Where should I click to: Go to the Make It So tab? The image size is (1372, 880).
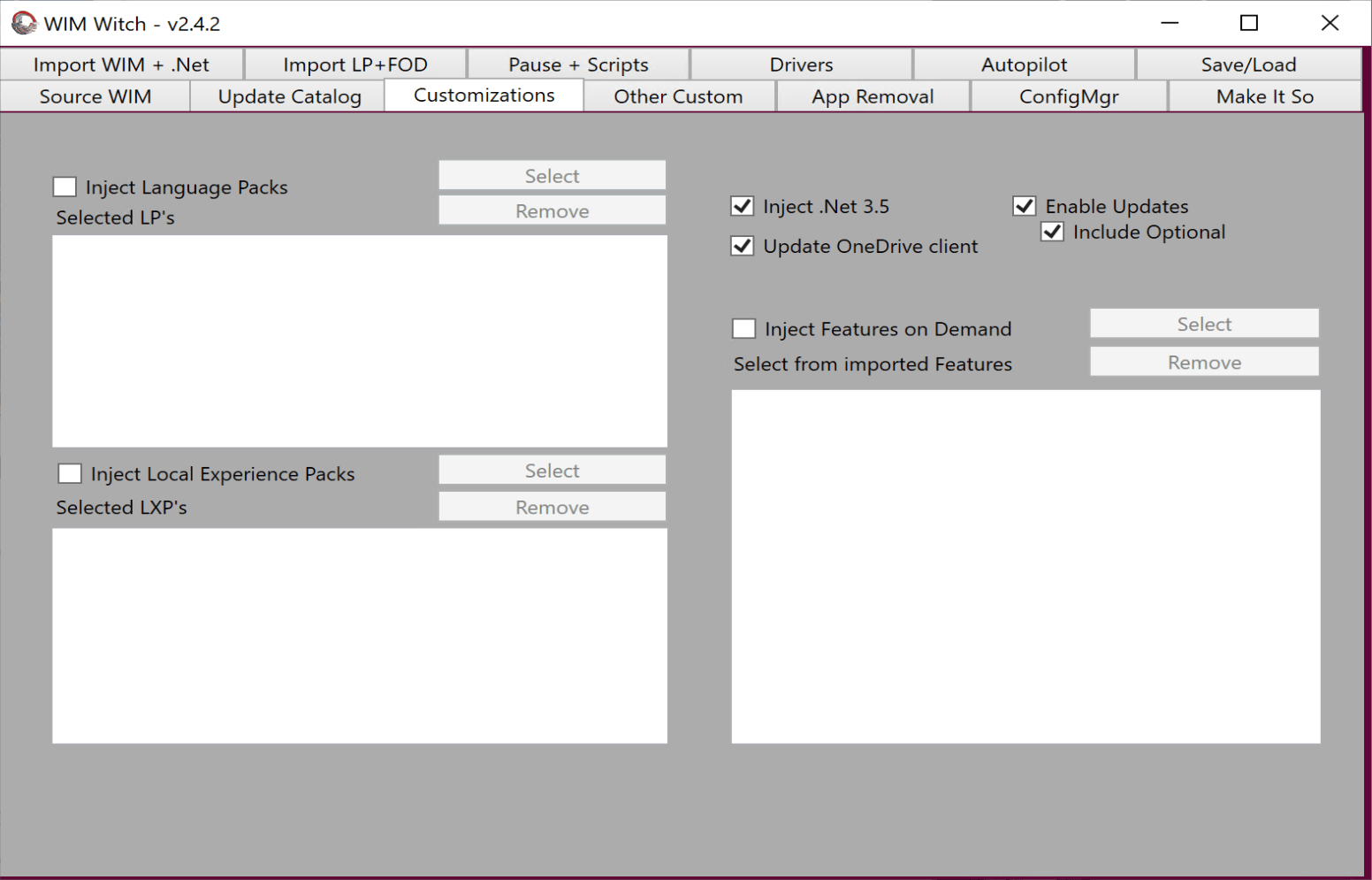[1264, 96]
